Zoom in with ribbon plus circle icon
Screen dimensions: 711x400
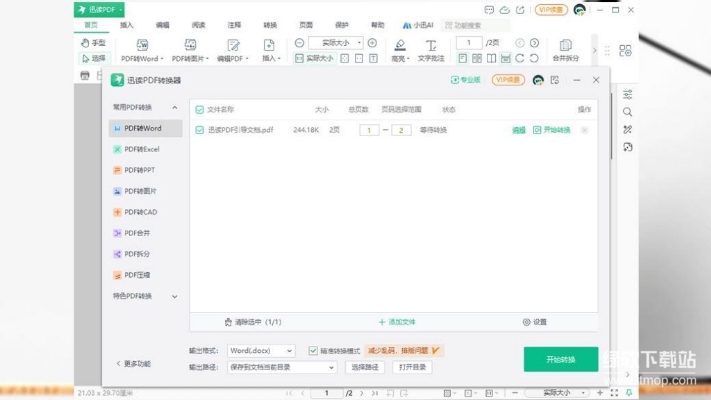click(x=372, y=43)
